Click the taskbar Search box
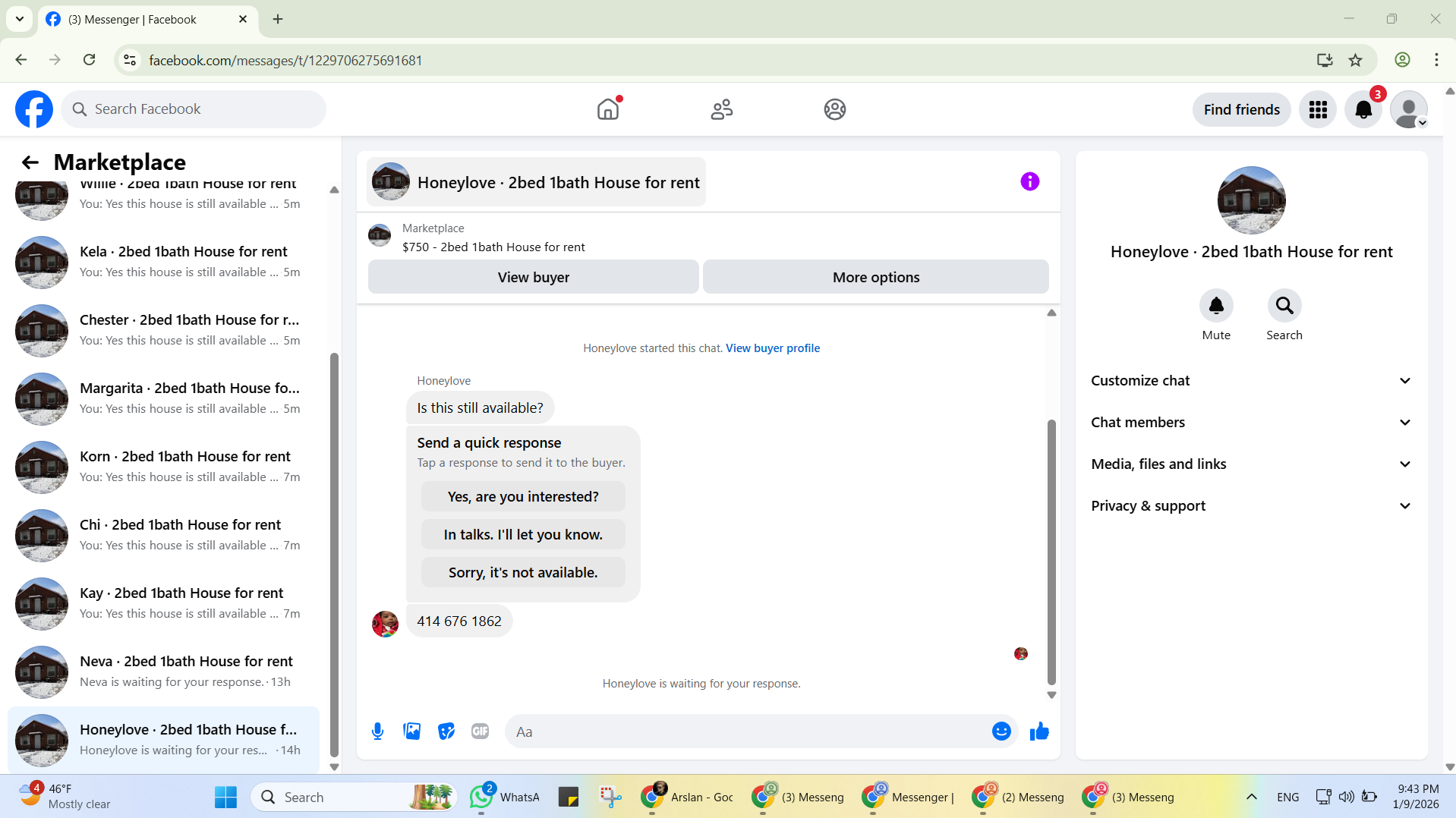Viewport: 1456px width, 818px height. (x=353, y=797)
